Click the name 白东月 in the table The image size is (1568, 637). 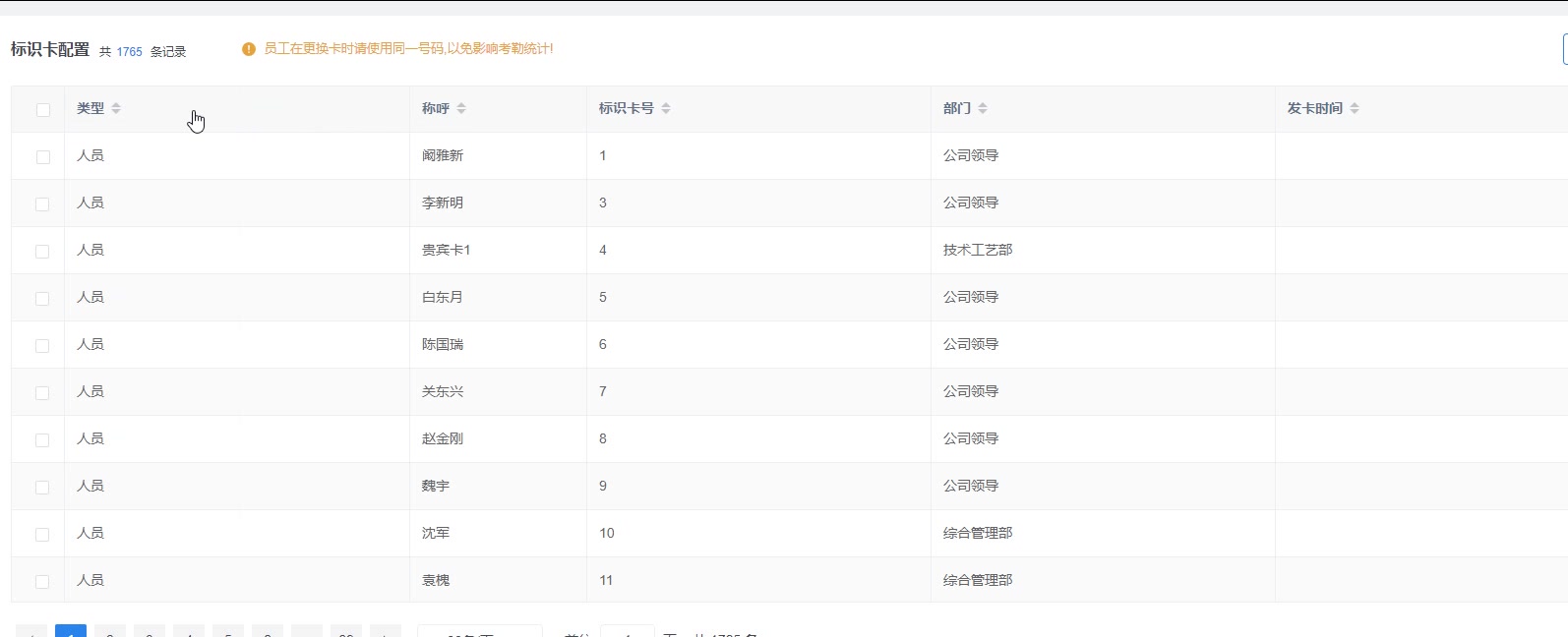[x=443, y=297]
